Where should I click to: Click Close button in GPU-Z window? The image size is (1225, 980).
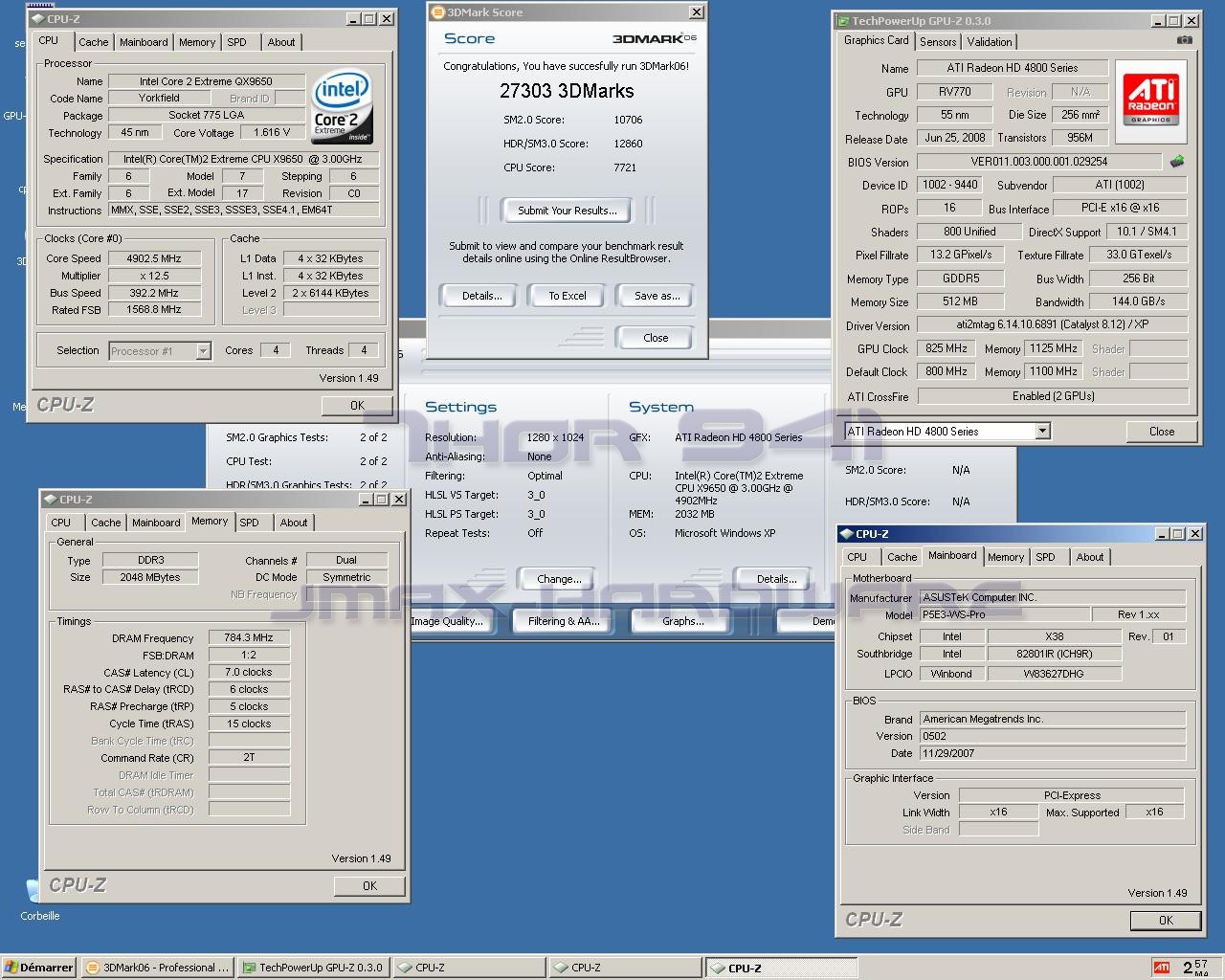[1162, 432]
